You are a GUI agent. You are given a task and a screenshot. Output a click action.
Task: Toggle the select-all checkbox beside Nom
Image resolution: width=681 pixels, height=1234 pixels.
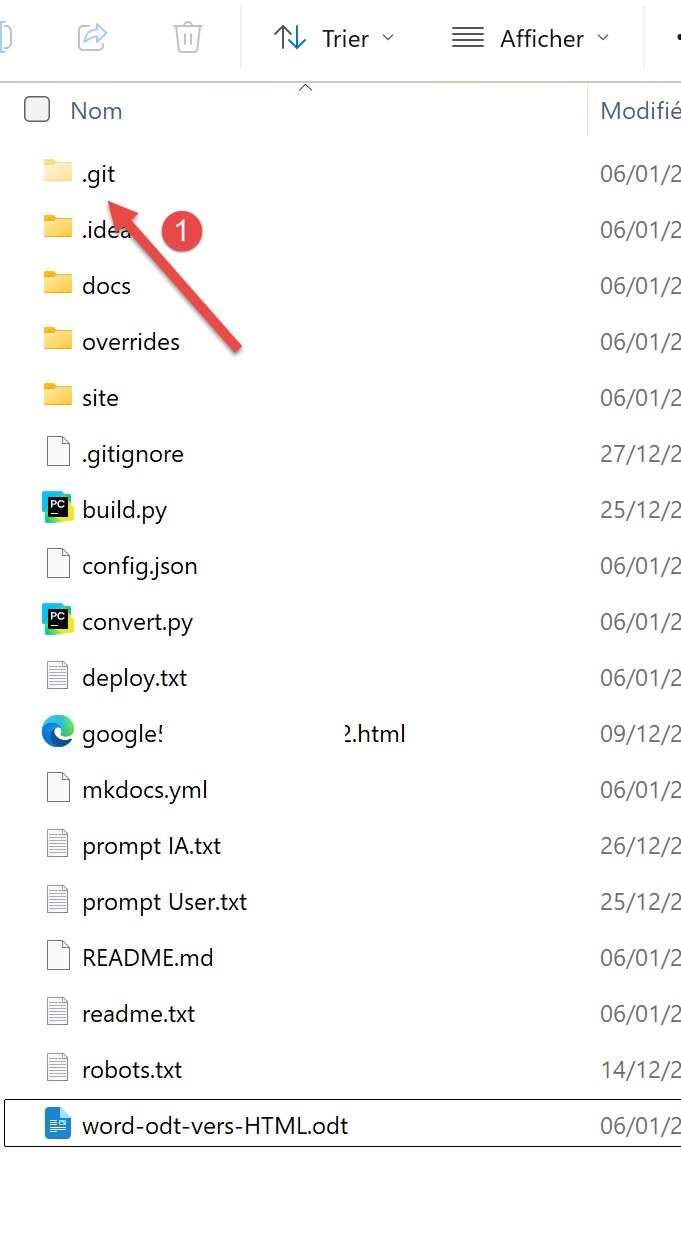37,109
